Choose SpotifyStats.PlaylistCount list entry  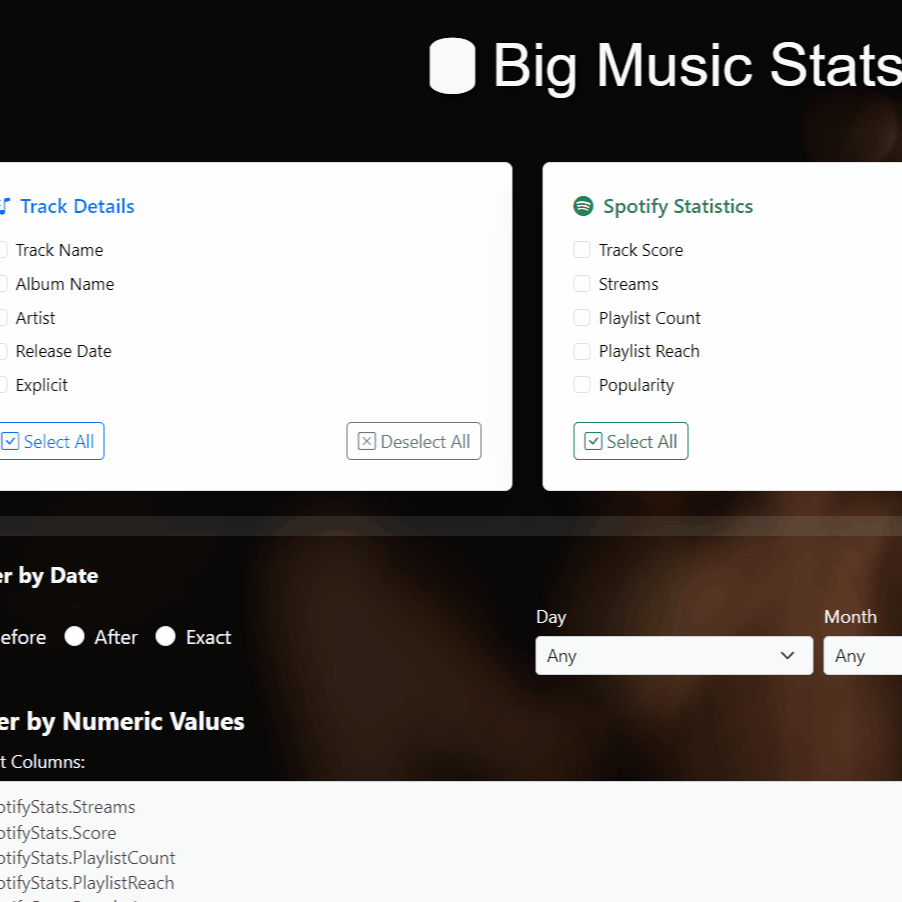click(x=88, y=858)
